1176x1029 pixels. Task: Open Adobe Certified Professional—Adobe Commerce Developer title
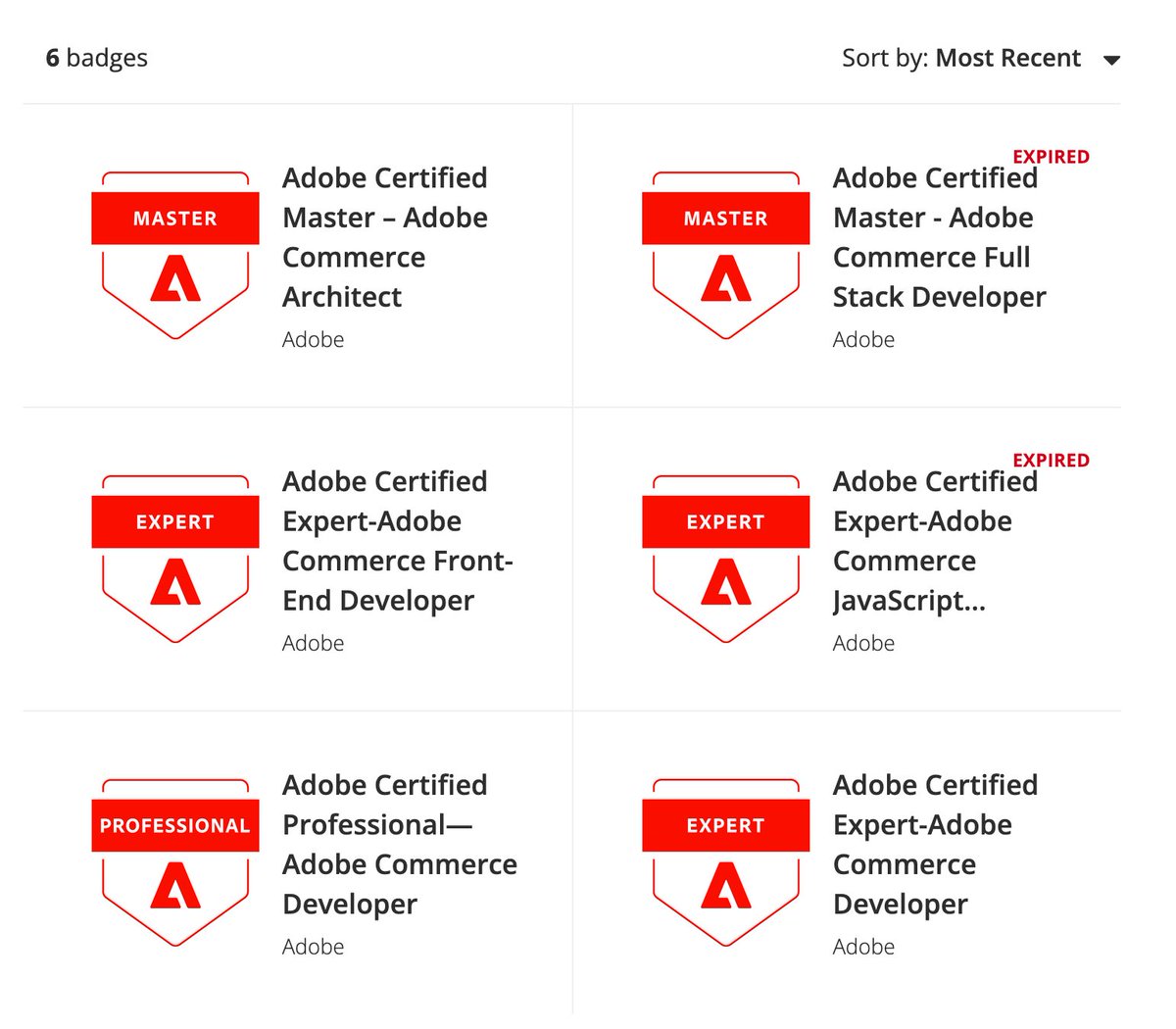click(x=400, y=845)
